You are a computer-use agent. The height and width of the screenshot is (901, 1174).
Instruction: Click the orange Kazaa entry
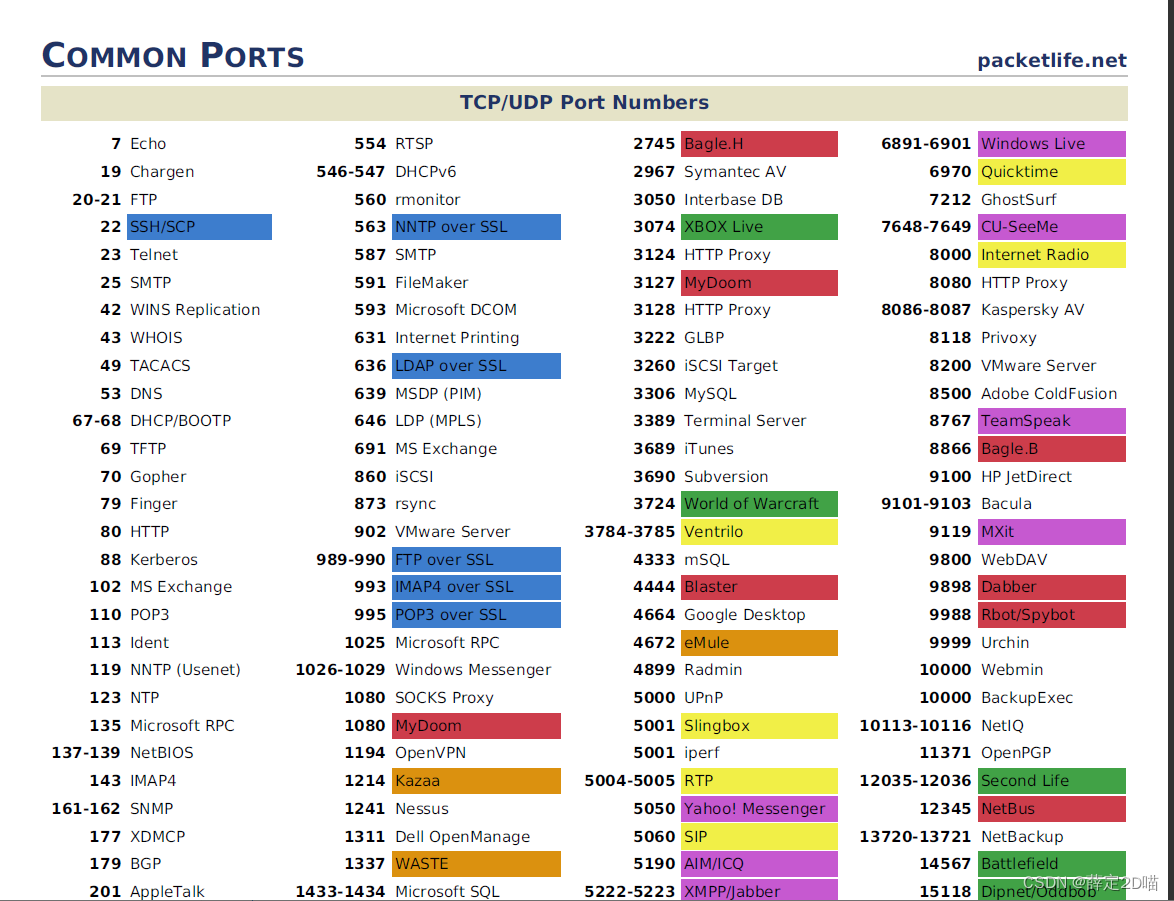[x=476, y=780]
